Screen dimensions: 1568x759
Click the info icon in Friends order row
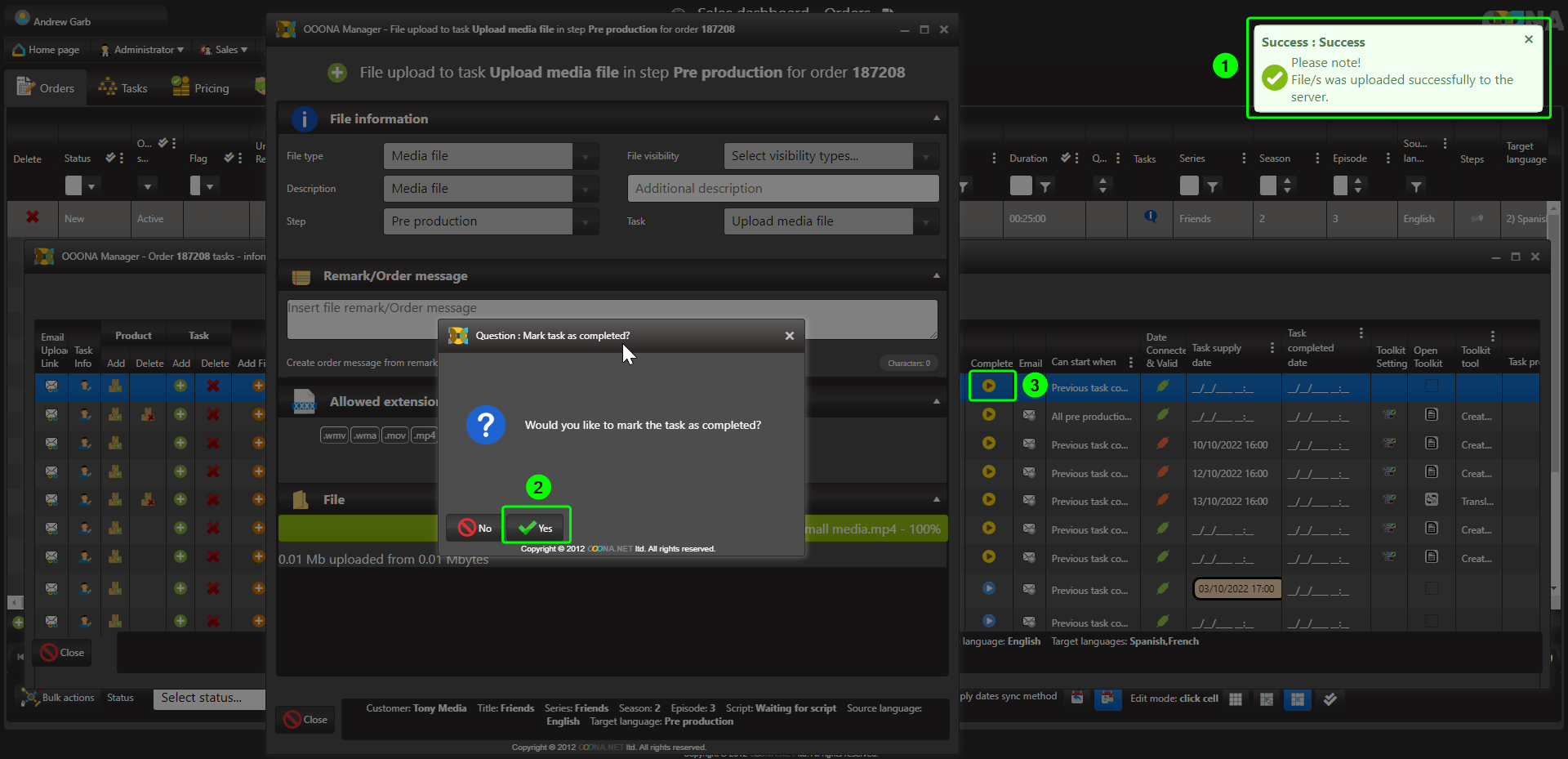[1151, 217]
